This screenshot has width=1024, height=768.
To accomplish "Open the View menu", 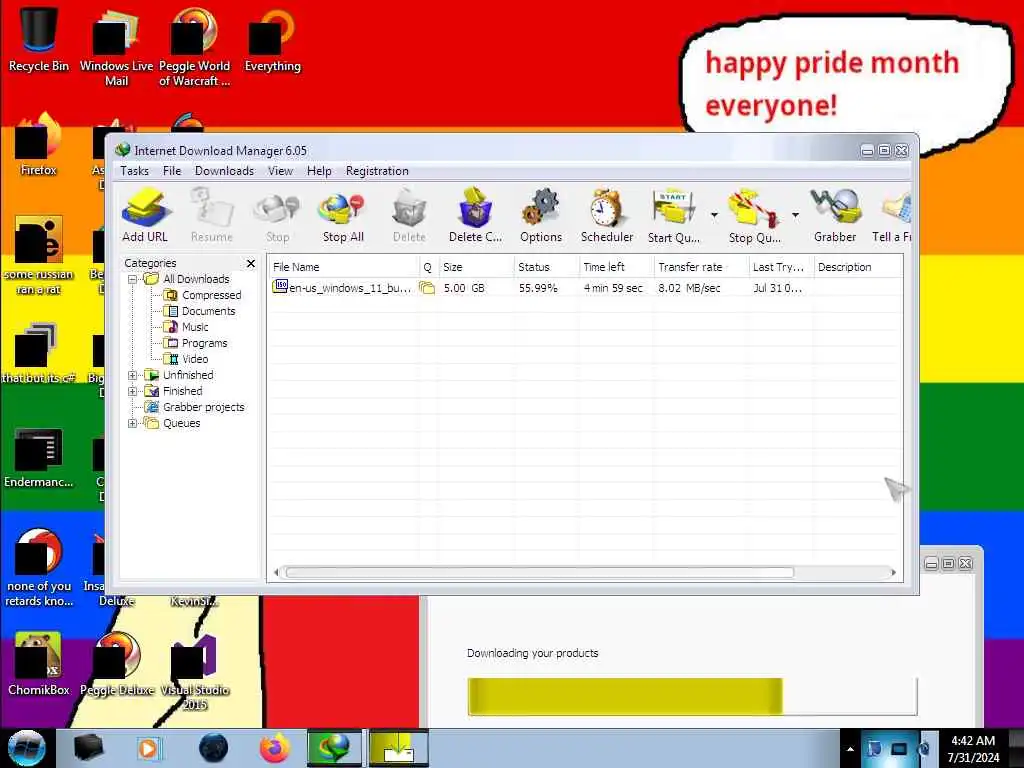I will pos(280,171).
